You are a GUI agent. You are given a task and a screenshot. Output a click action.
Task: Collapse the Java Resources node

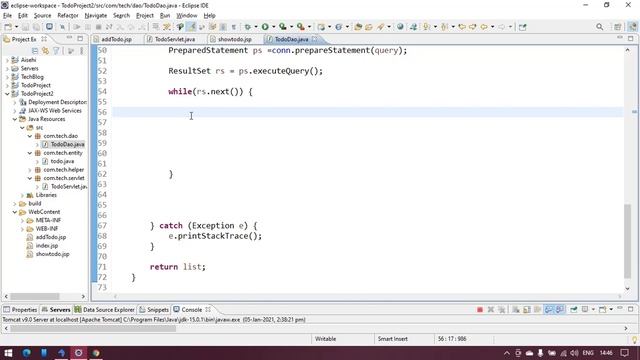click(x=15, y=119)
